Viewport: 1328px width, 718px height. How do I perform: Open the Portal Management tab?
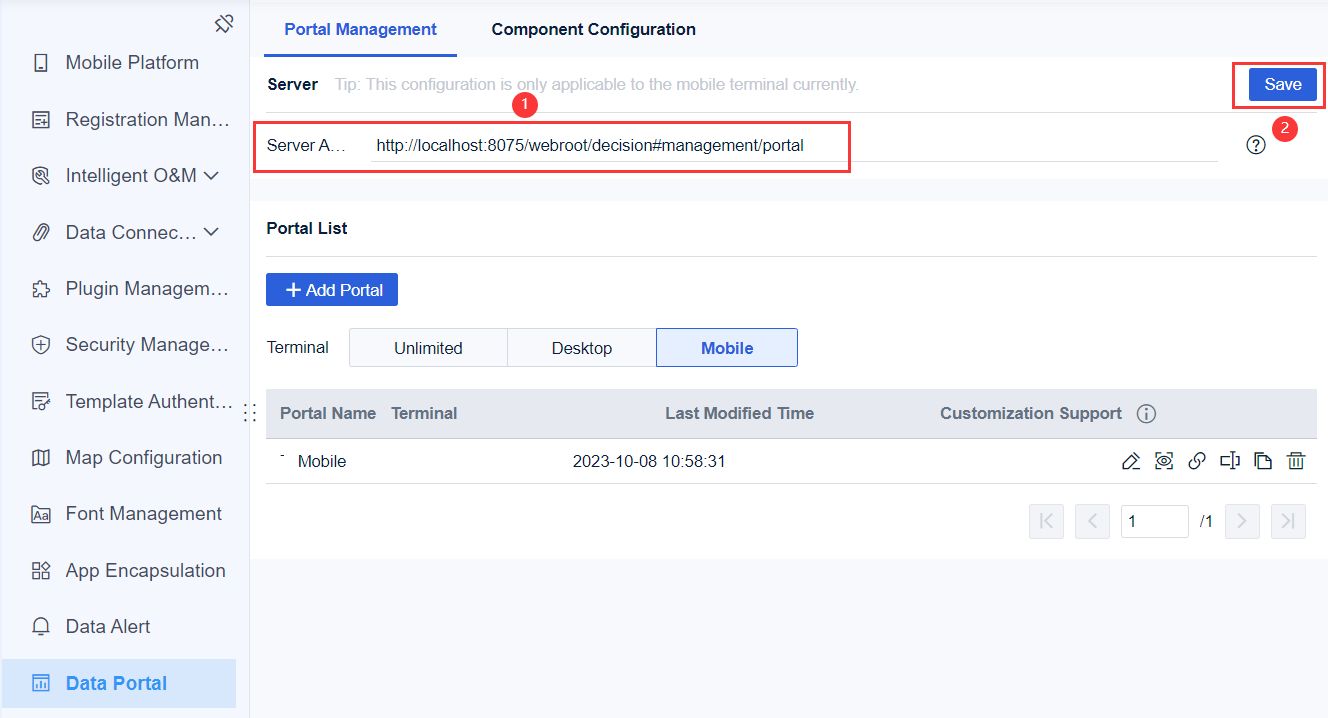coord(360,29)
